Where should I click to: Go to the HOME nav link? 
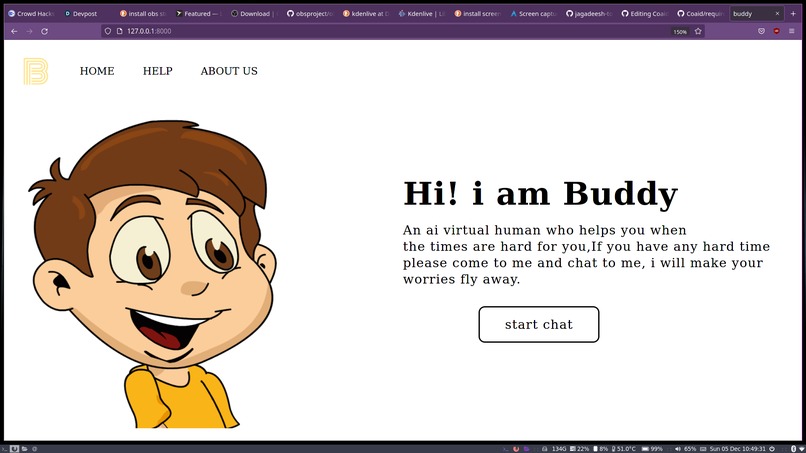(x=97, y=71)
